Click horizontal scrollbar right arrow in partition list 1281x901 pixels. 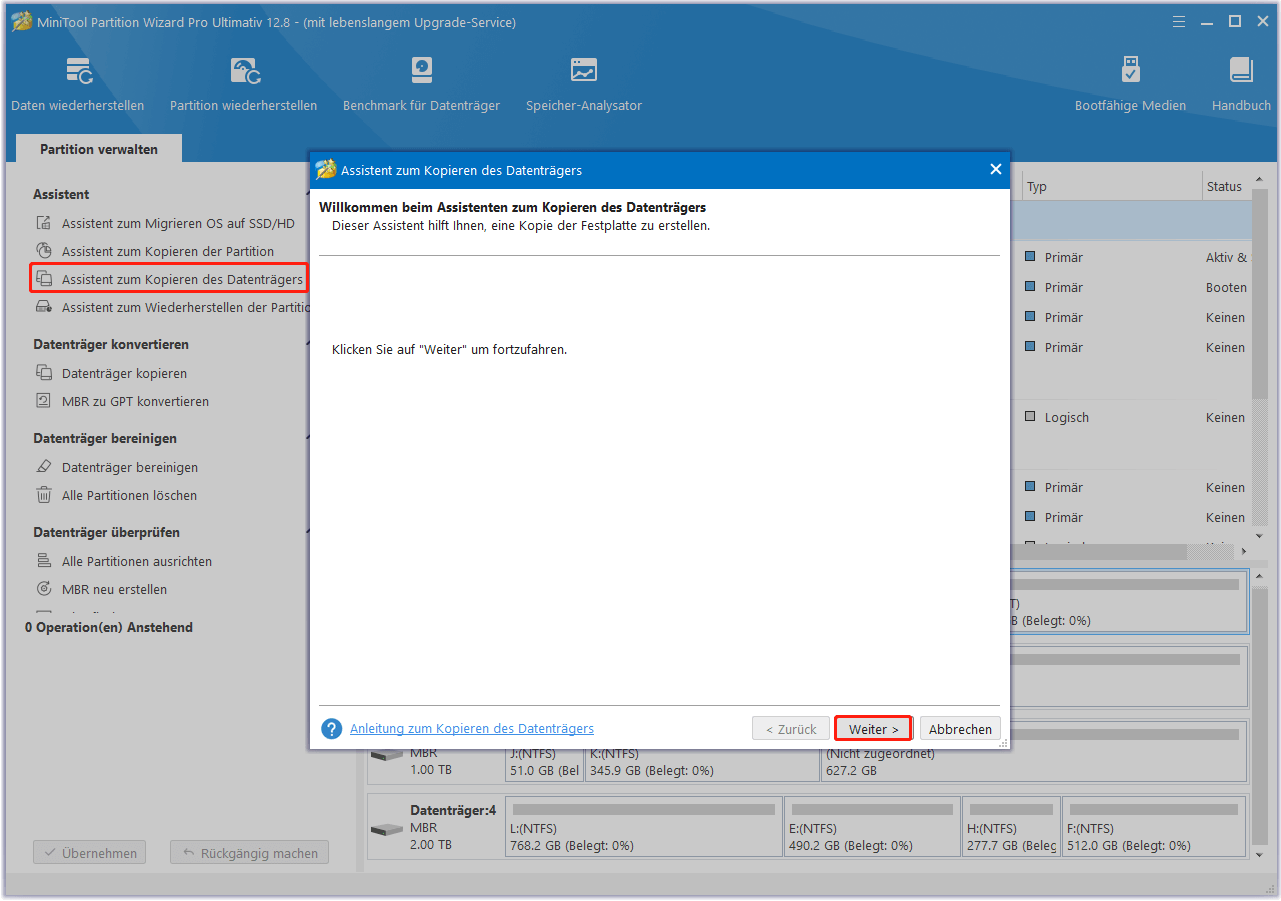pyautogui.click(x=1244, y=551)
